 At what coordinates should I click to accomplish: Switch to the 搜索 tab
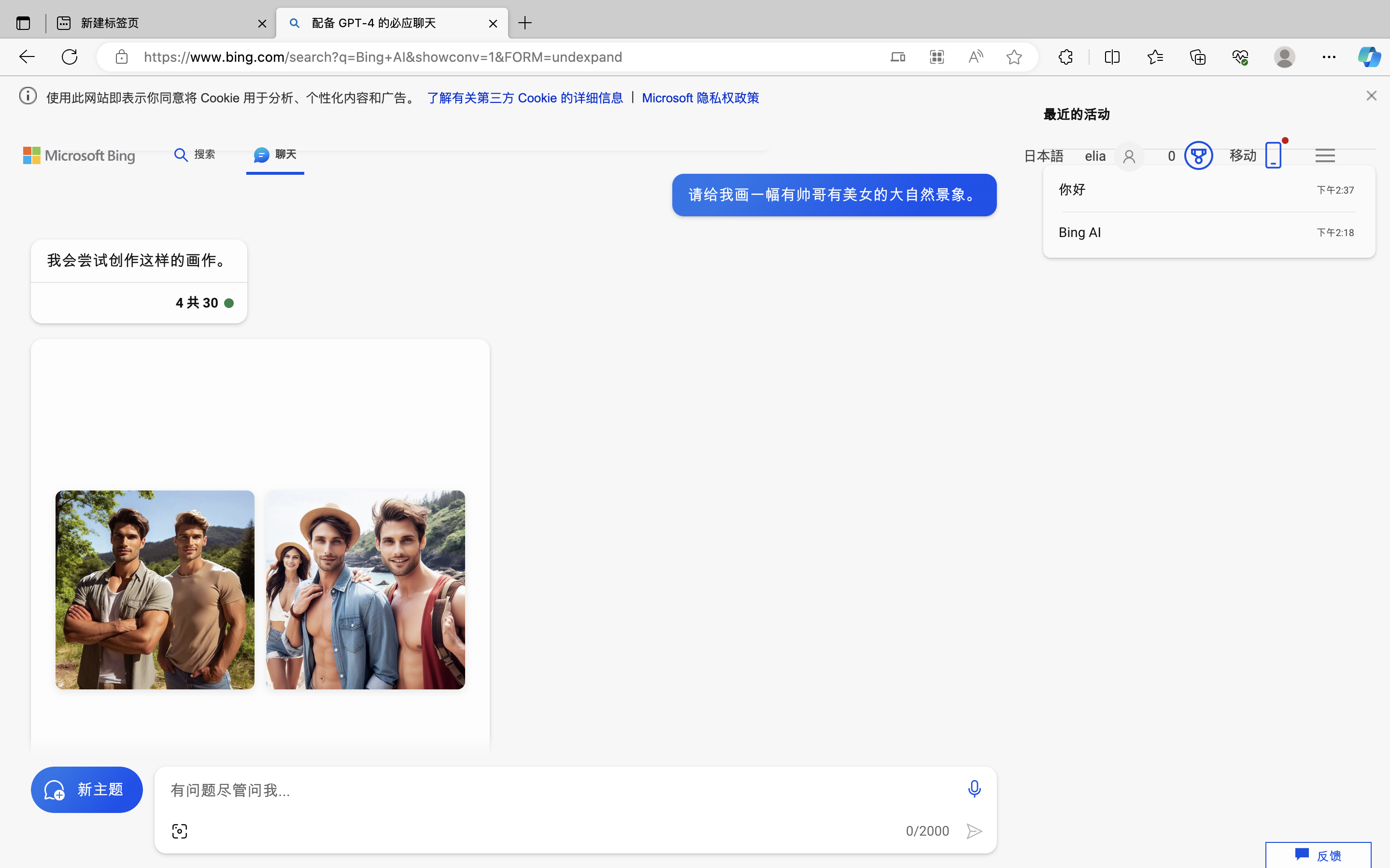click(x=195, y=154)
